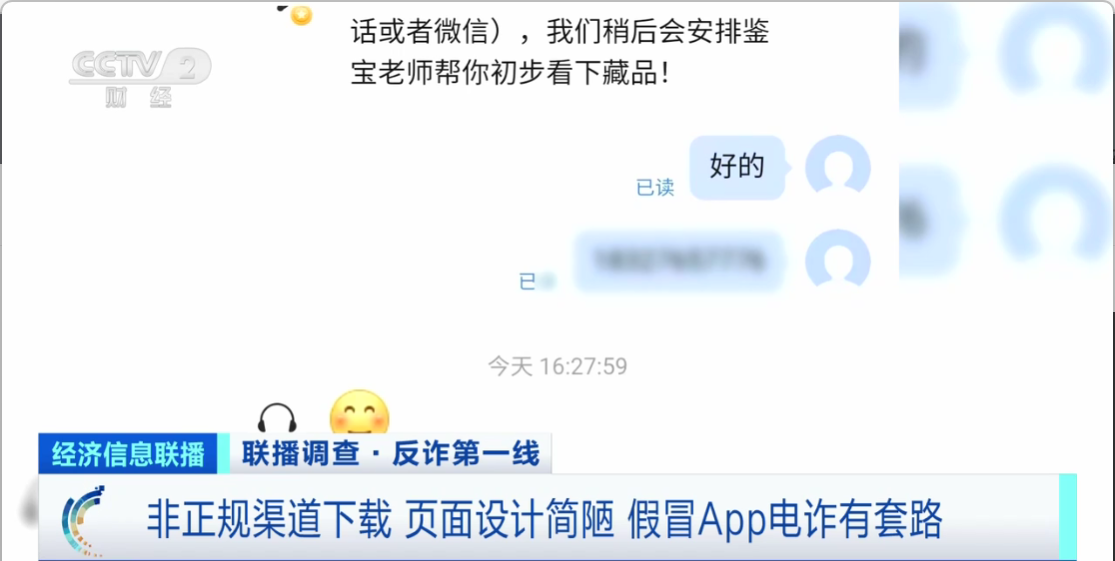Select the blurred phone number message bubble
1115x561 pixels.
679,261
